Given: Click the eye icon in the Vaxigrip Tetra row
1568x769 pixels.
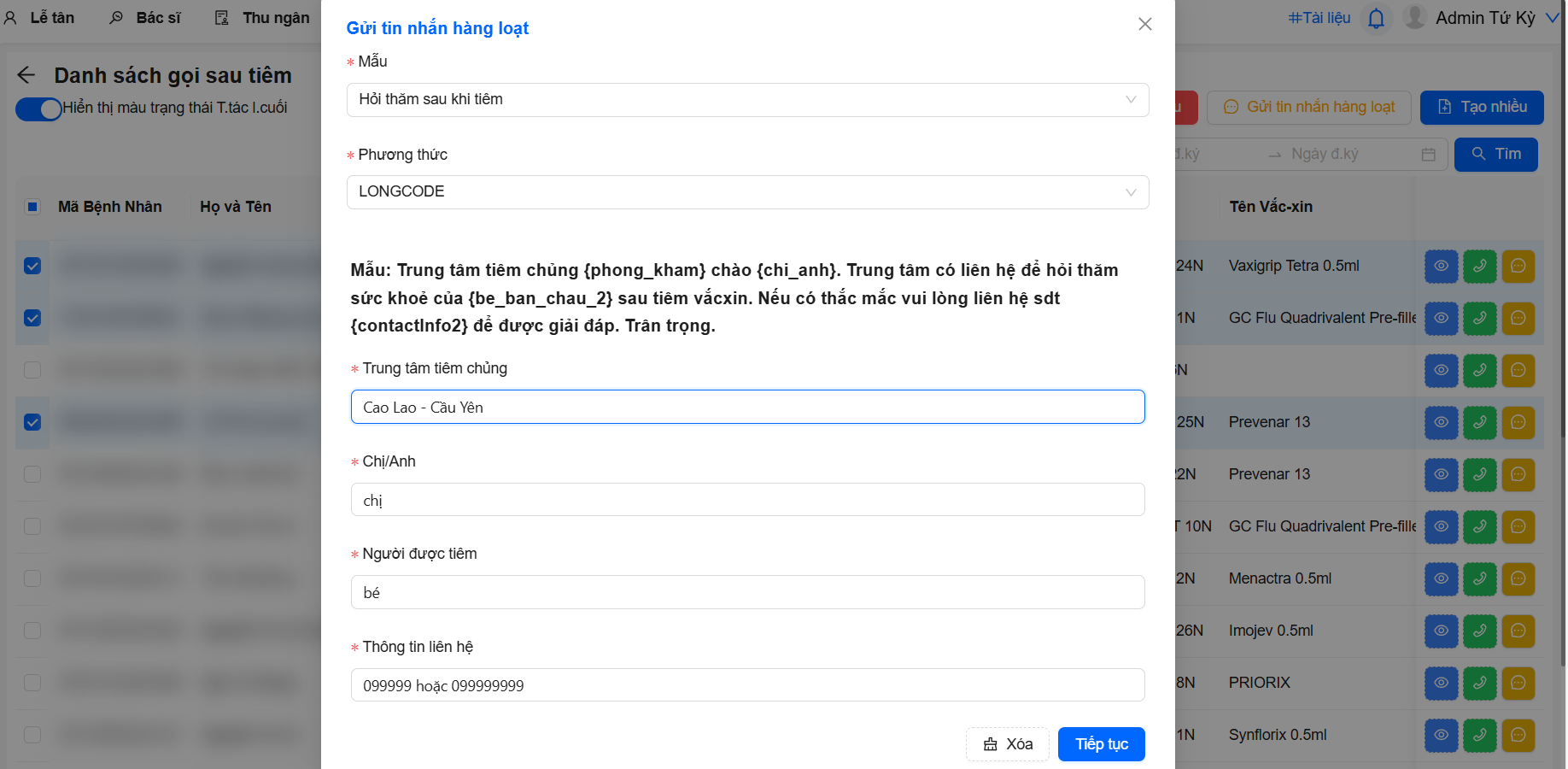Looking at the screenshot, I should pos(1441,267).
